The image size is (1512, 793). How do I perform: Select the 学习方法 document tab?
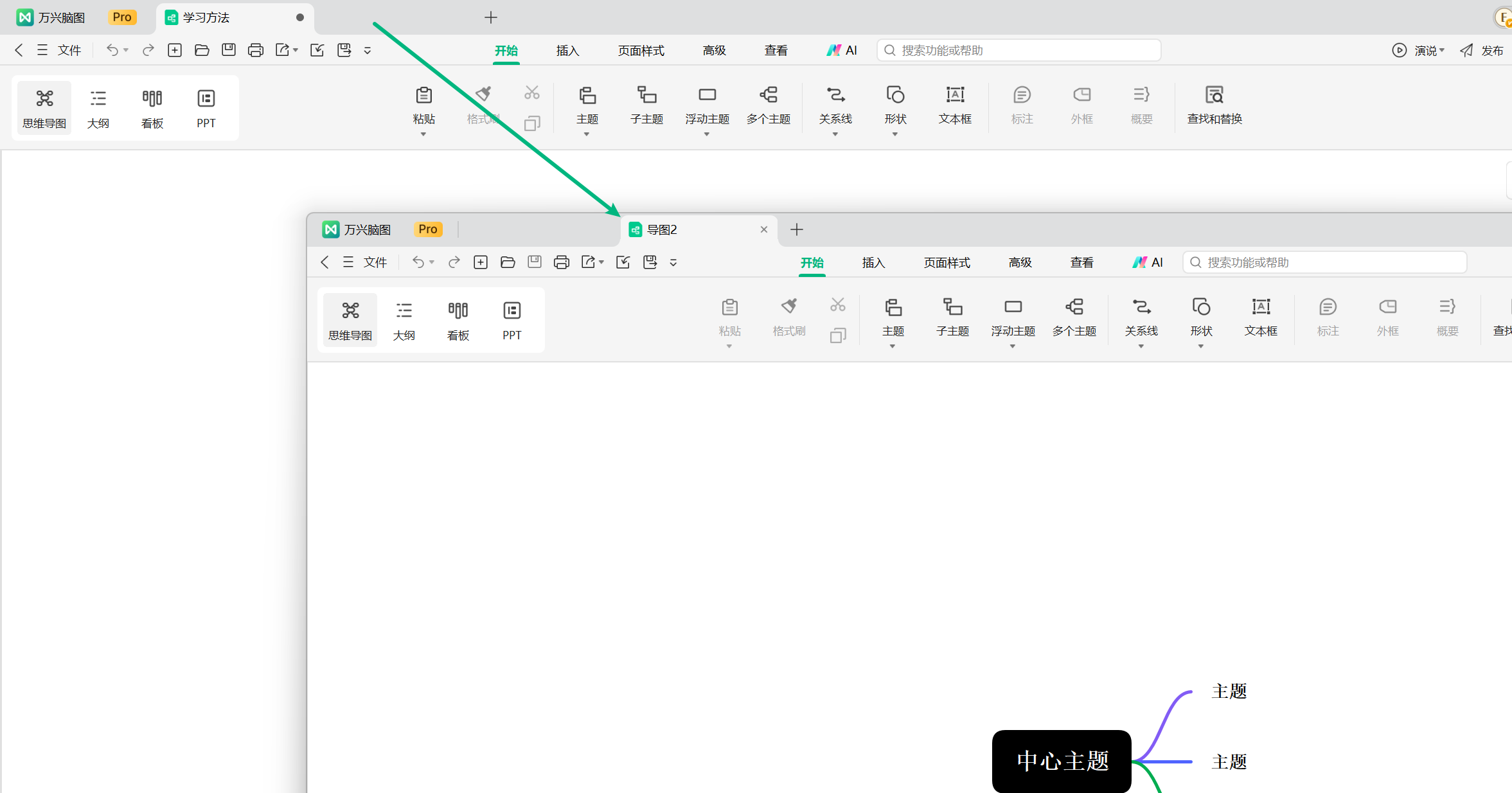(x=235, y=17)
